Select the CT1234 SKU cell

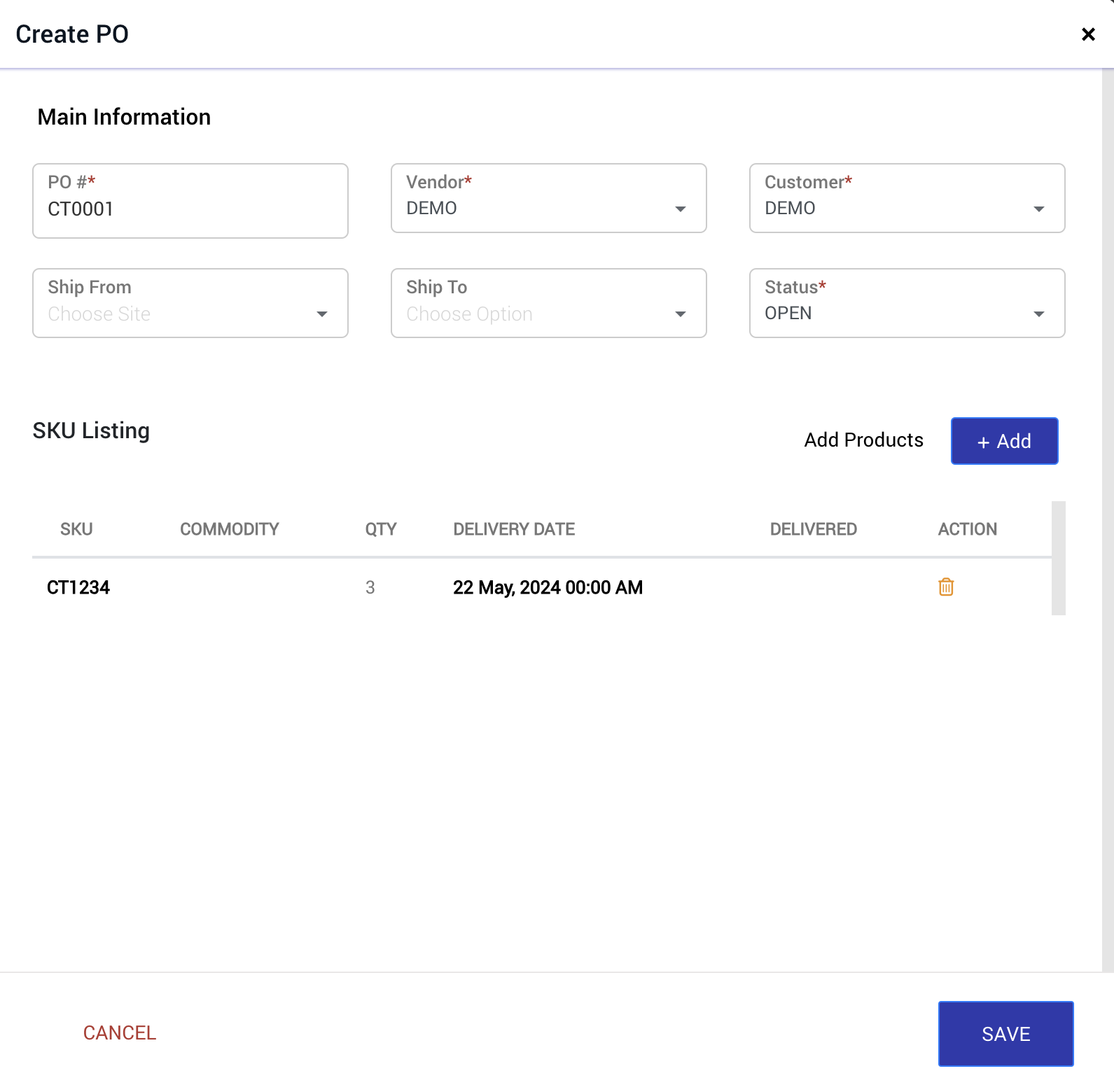coord(78,587)
